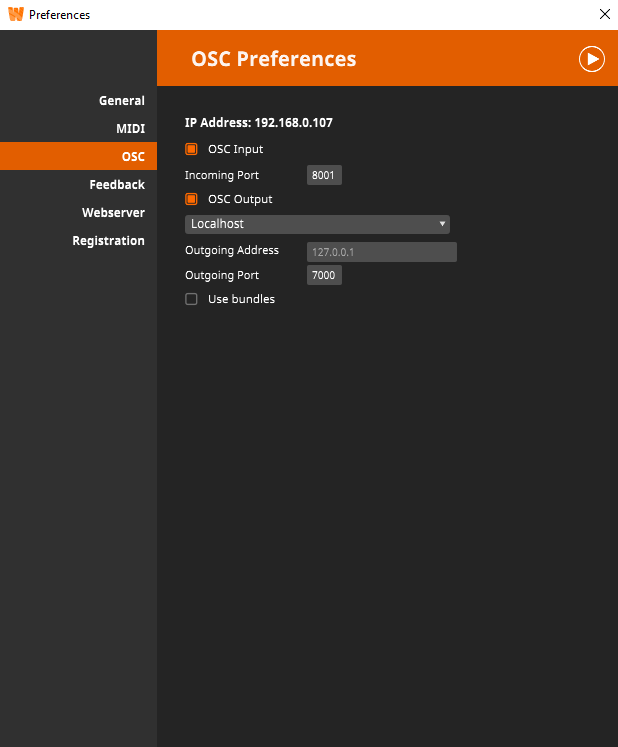
Task: Open the Webserver settings tab
Action: 113,213
